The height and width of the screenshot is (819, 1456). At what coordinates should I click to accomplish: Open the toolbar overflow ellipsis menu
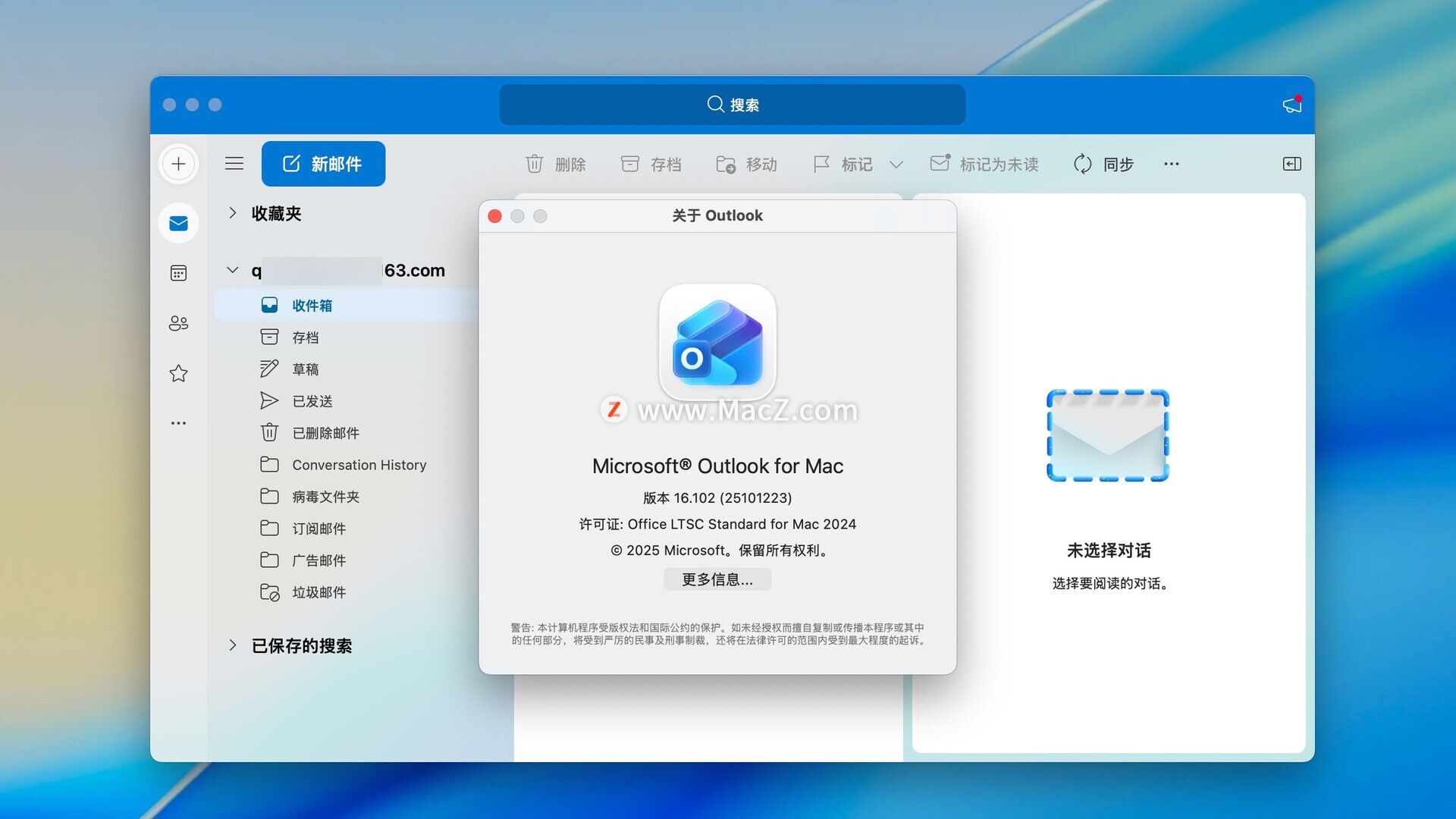point(1171,164)
